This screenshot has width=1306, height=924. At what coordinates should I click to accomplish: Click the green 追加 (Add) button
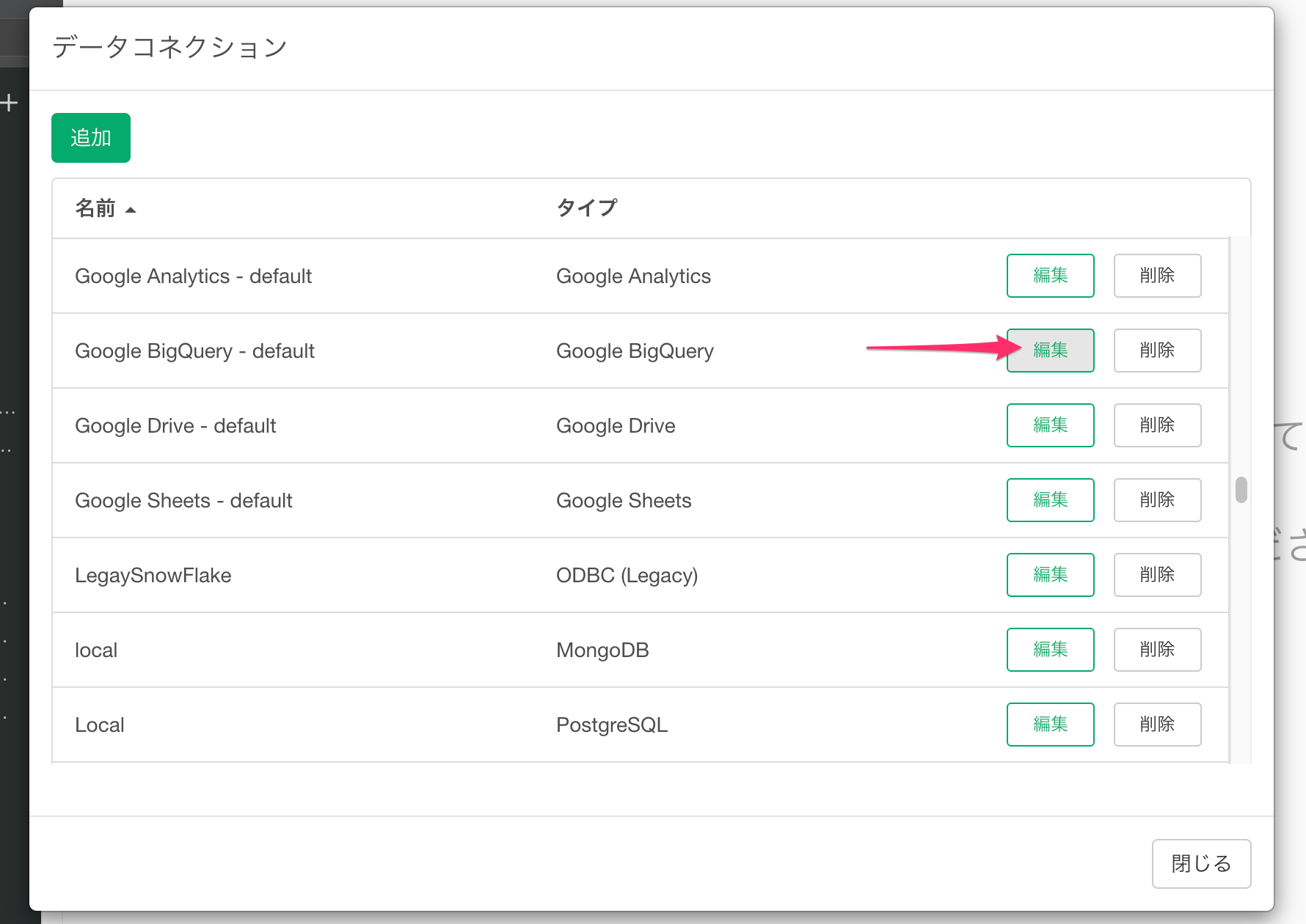click(91, 138)
